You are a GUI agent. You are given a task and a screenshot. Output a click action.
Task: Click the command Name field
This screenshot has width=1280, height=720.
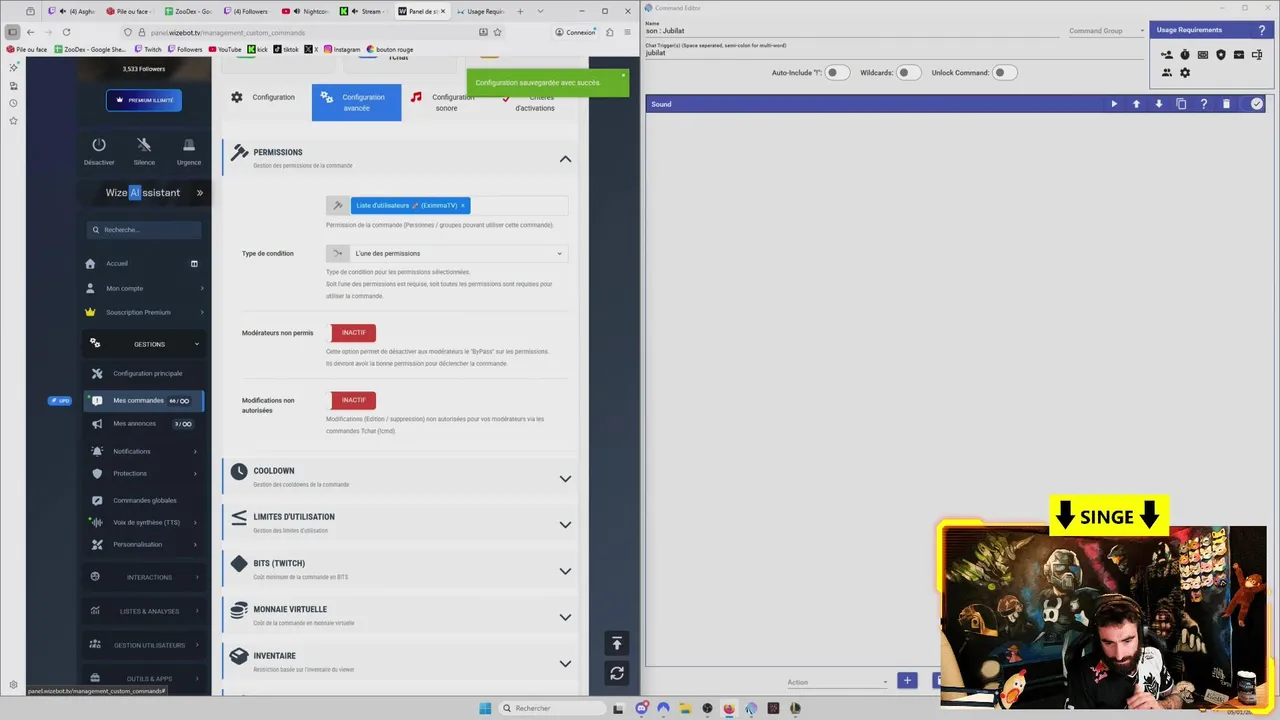[x=852, y=31]
